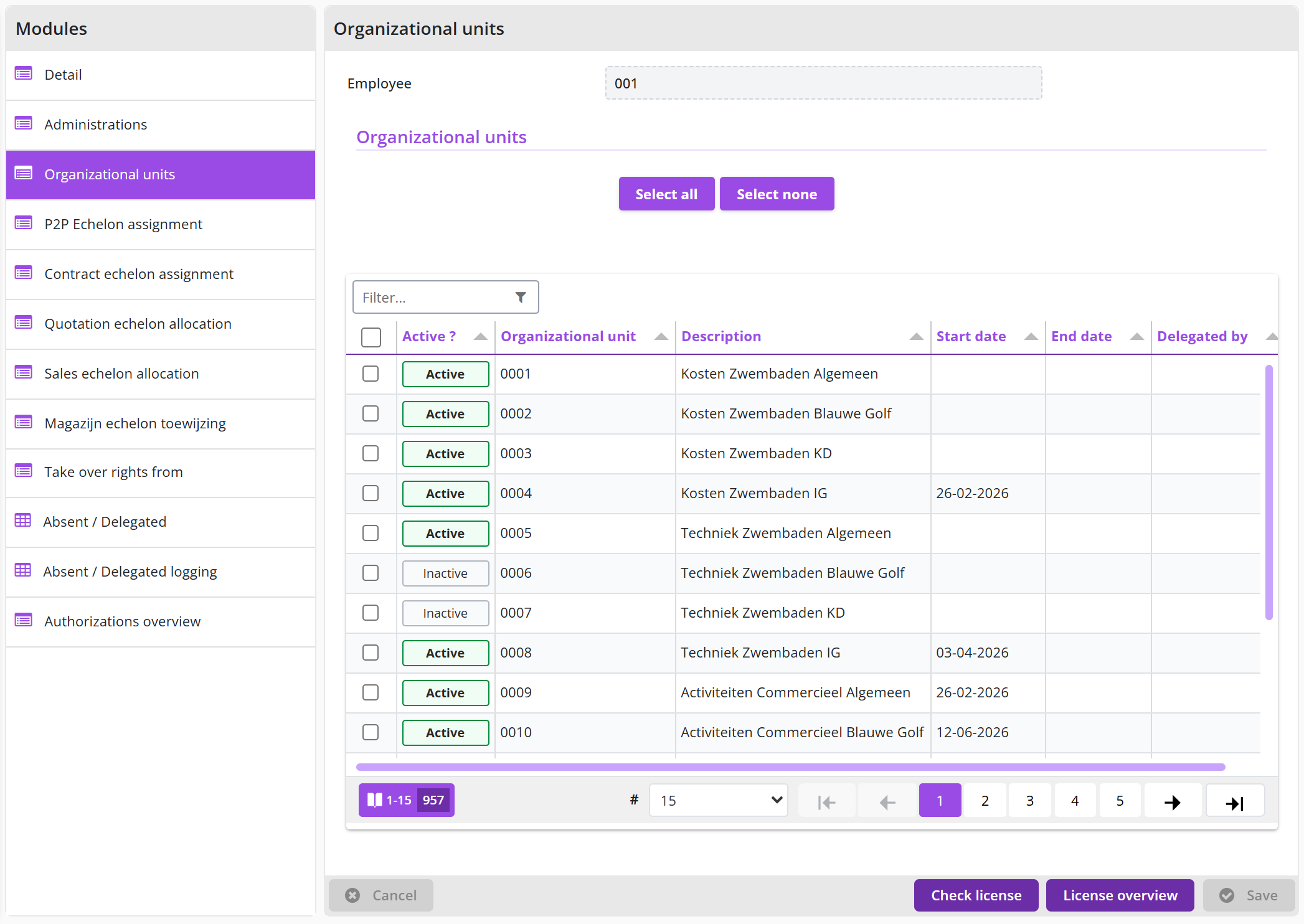1304x924 pixels.
Task: Sort by the End date column arrow
Action: 1137,337
